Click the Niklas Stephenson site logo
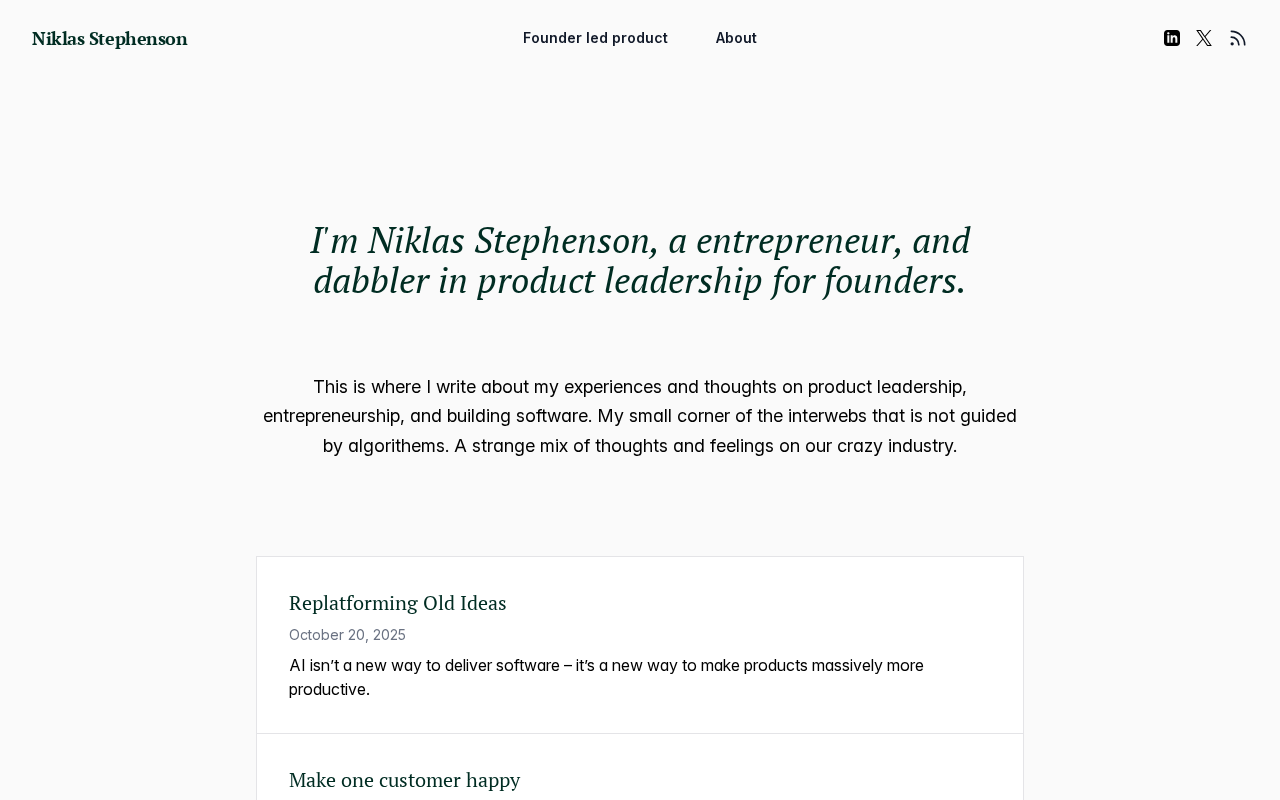The image size is (1280, 800). click(110, 39)
